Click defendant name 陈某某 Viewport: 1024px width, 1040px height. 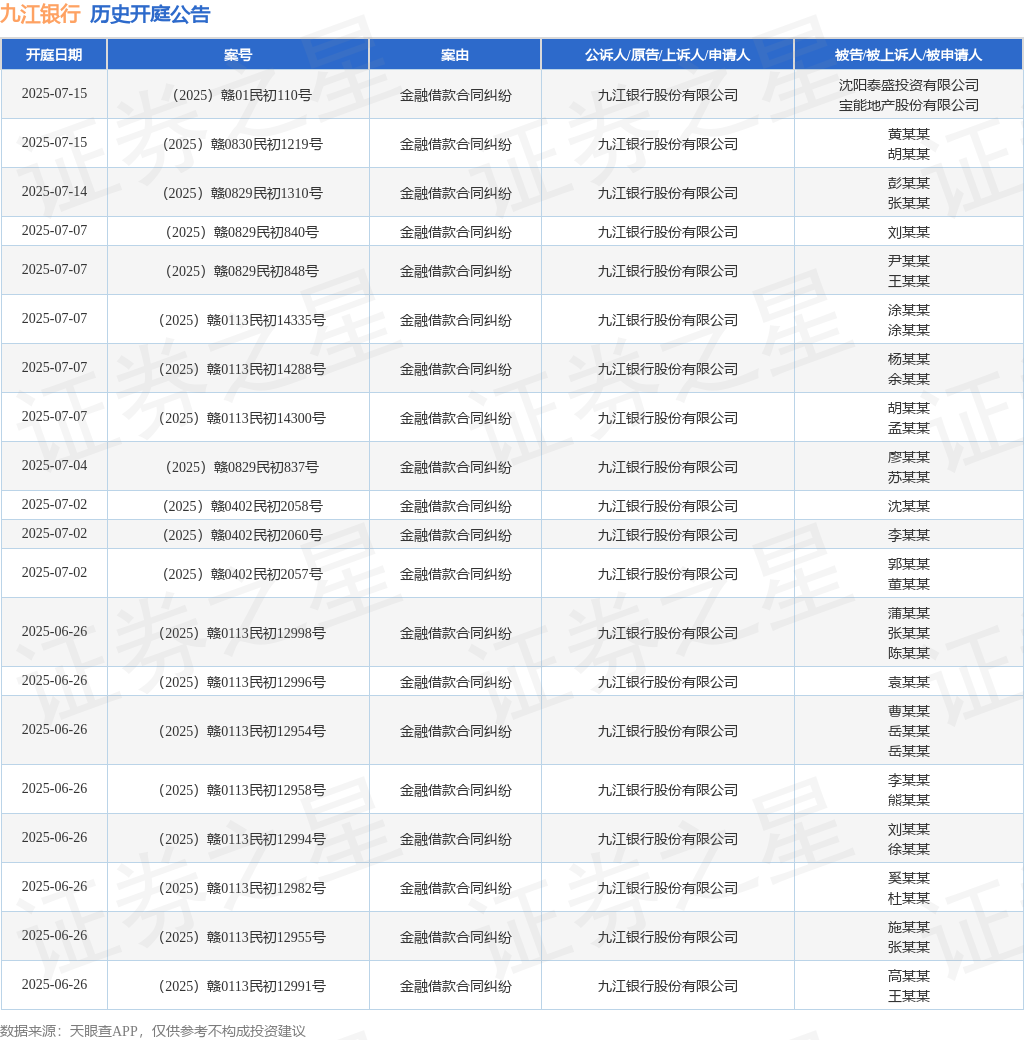[x=909, y=653]
